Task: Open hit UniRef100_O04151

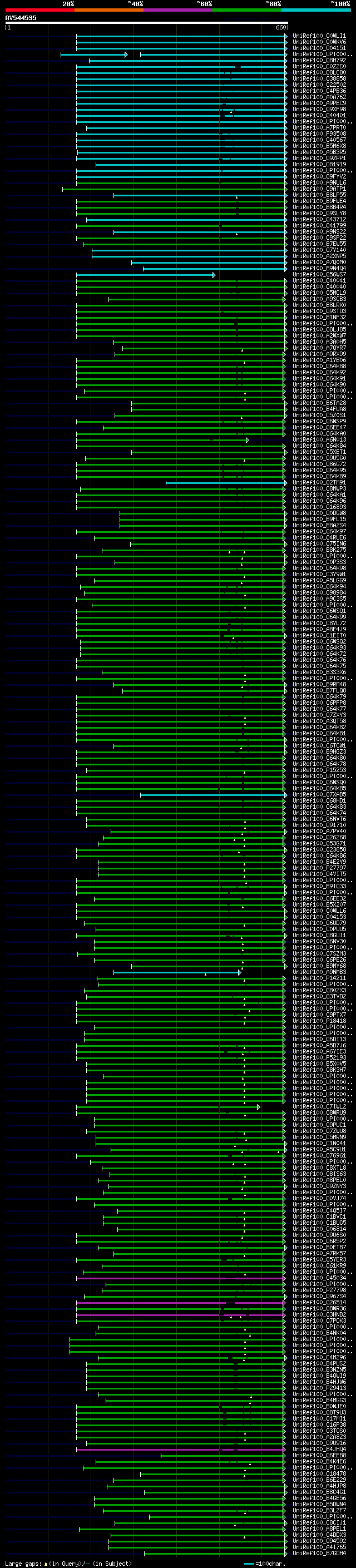Action: (319, 48)
